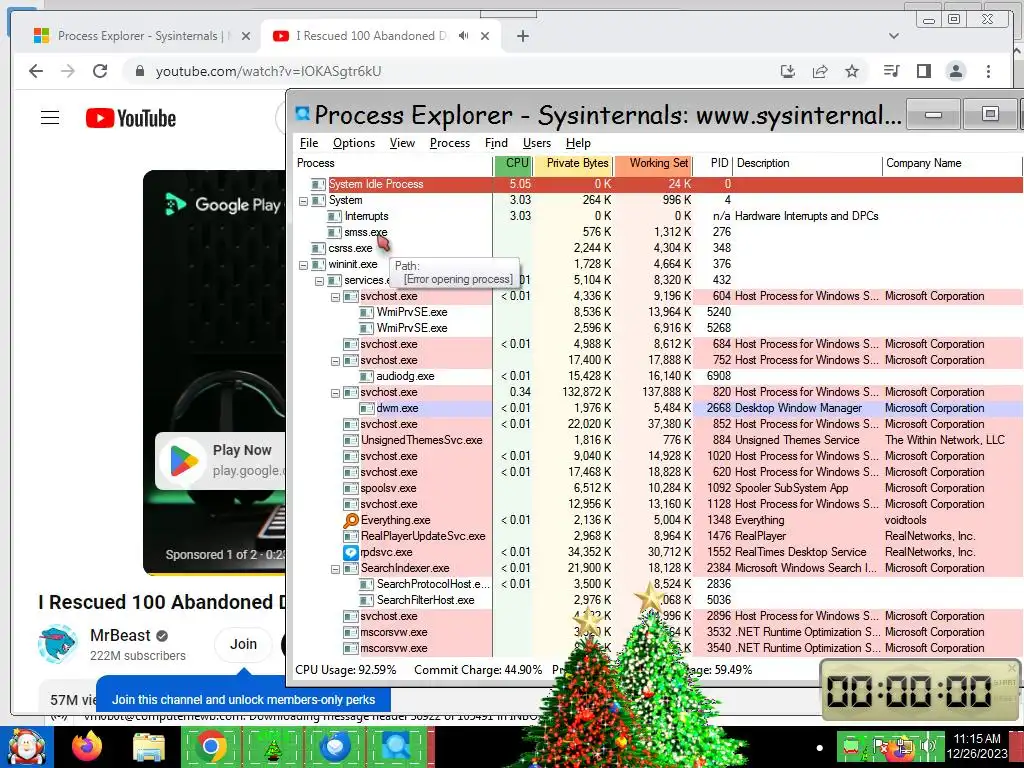
Task: Launch Firefox from the taskbar
Action: [87, 747]
